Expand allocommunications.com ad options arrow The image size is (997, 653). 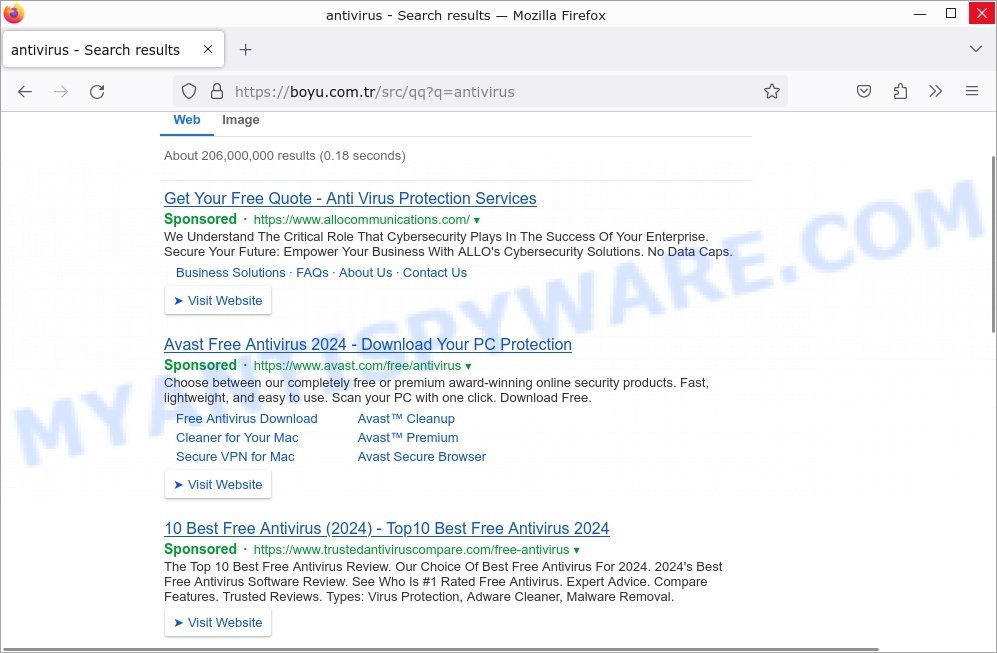click(477, 221)
